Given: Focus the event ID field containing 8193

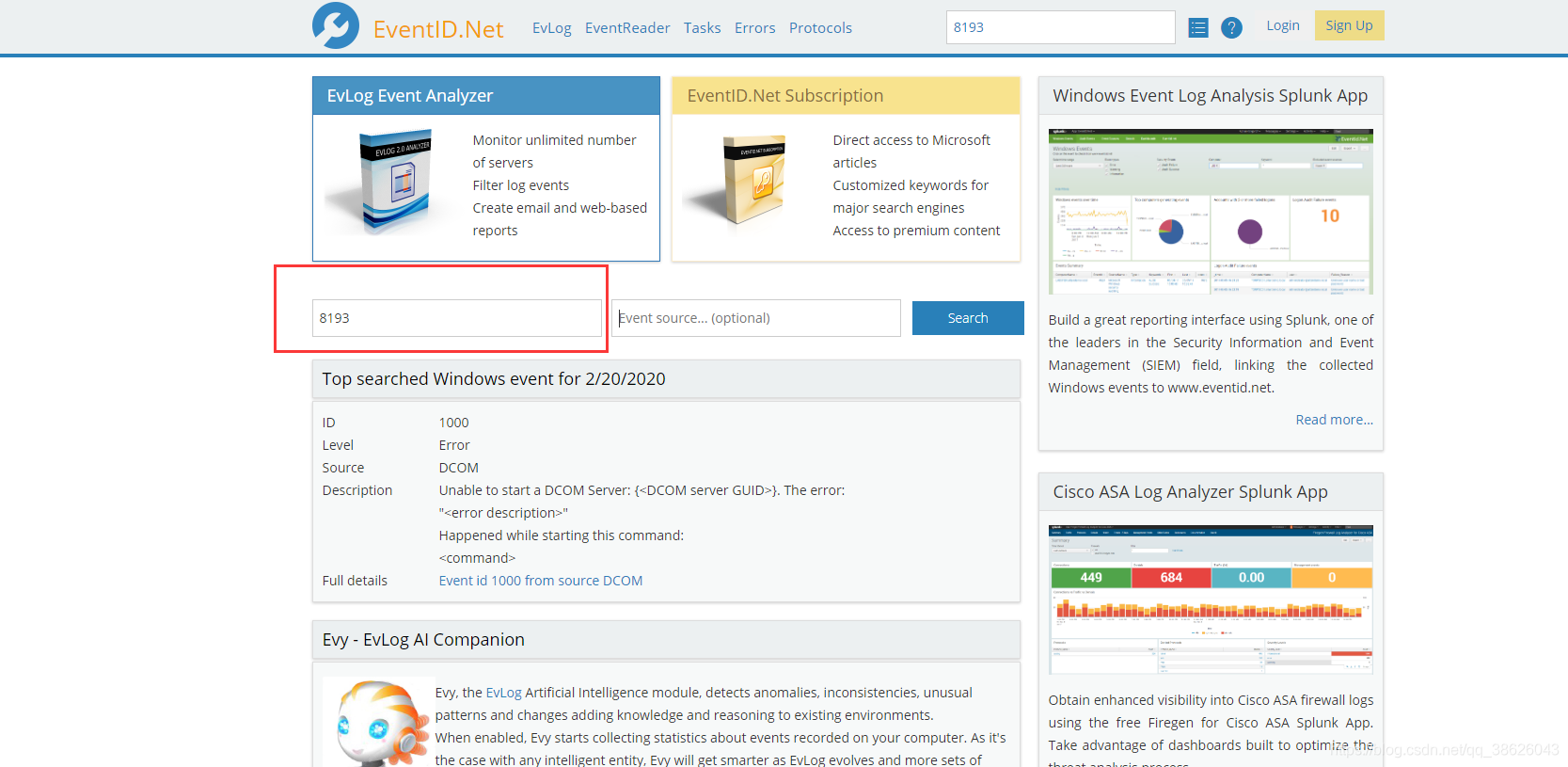Looking at the screenshot, I should [456, 318].
